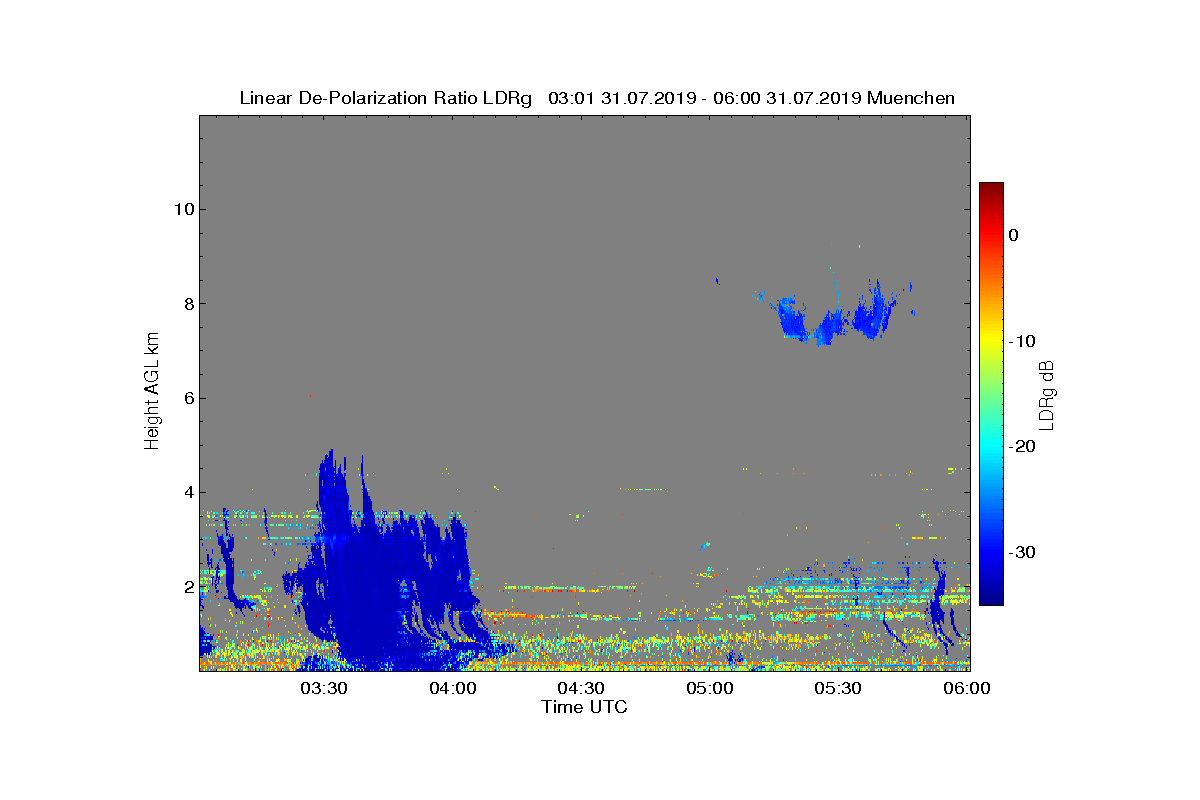Screen dimensions: 1200x800
Task: Click the '04:00' time tick label
Action: coord(452,689)
